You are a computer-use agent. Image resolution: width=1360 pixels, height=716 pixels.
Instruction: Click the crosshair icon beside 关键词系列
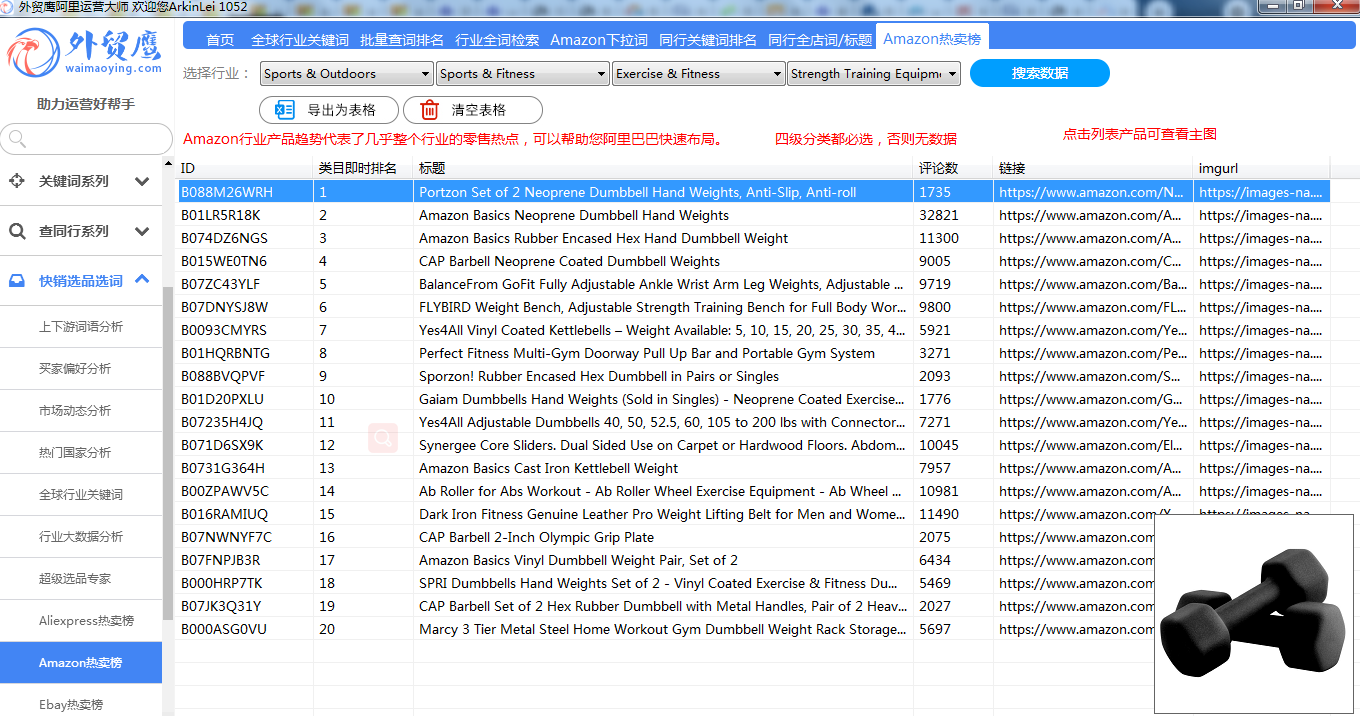click(17, 181)
